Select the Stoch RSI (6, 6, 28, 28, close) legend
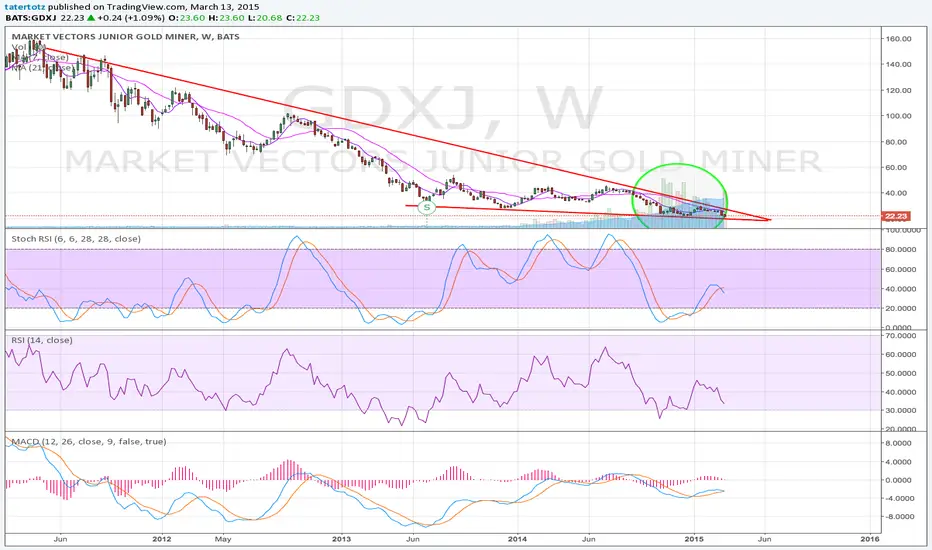The width and height of the screenshot is (932, 550). (76, 239)
